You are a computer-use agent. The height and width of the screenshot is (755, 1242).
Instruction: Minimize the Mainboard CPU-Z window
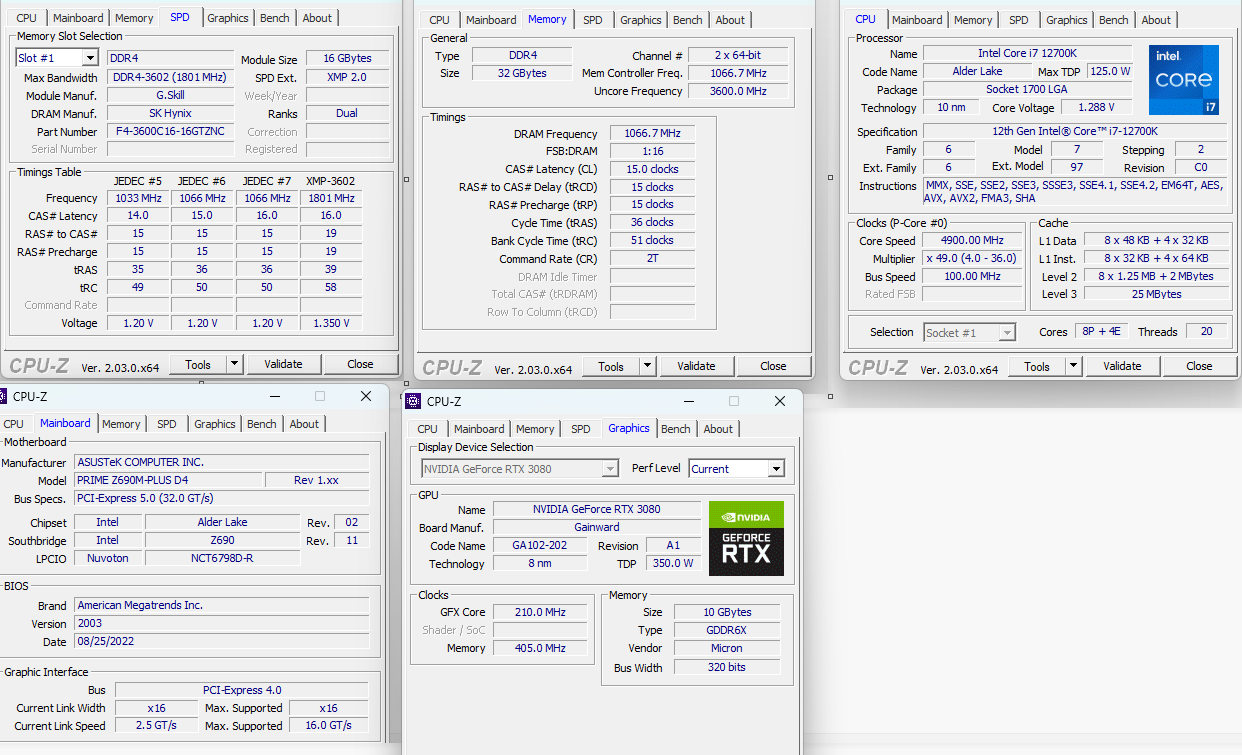pyautogui.click(x=273, y=396)
